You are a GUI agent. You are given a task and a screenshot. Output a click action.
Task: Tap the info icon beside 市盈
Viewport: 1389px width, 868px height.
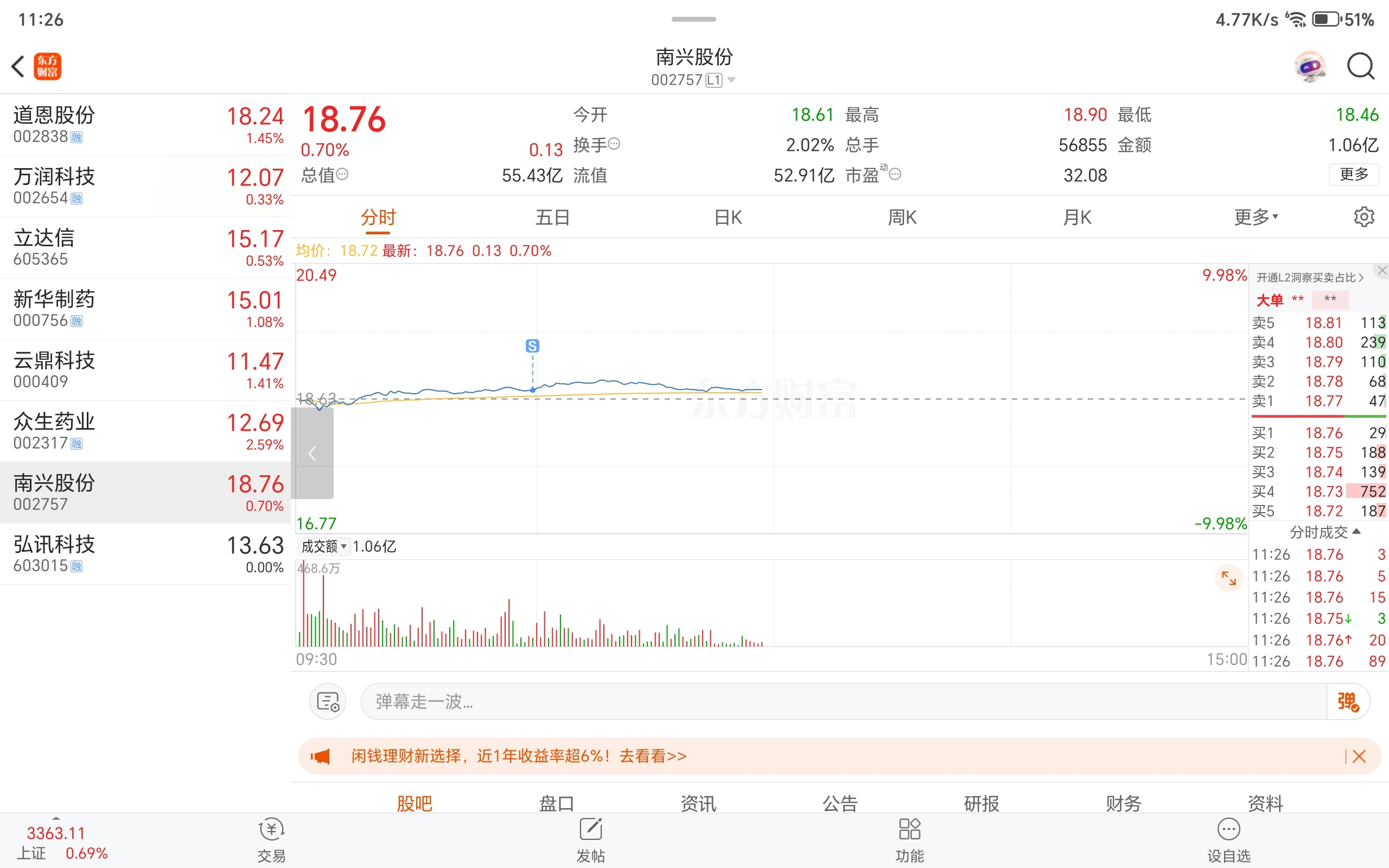coord(895,174)
